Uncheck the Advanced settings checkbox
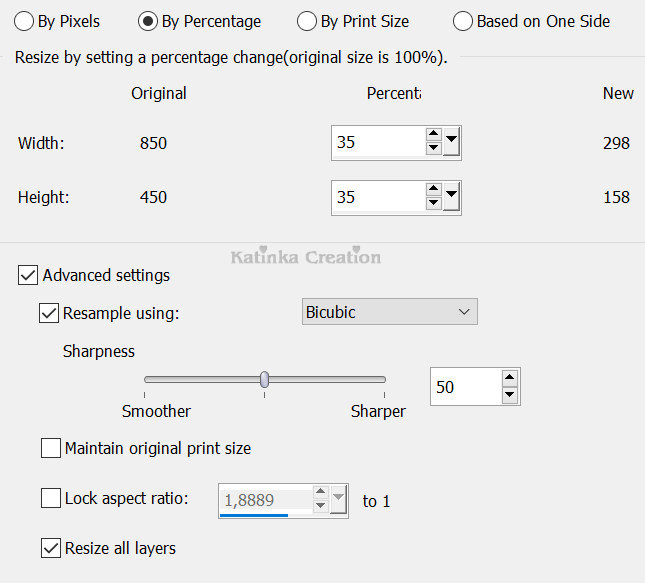The width and height of the screenshot is (645, 583). point(29,275)
